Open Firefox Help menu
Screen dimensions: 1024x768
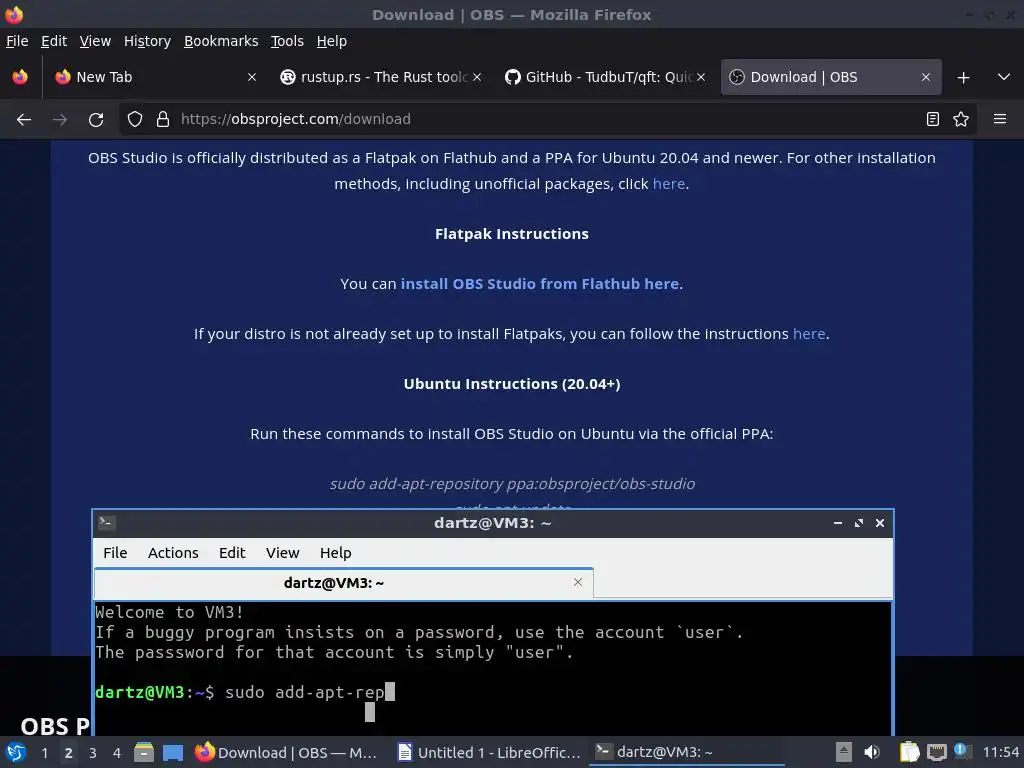pos(332,41)
